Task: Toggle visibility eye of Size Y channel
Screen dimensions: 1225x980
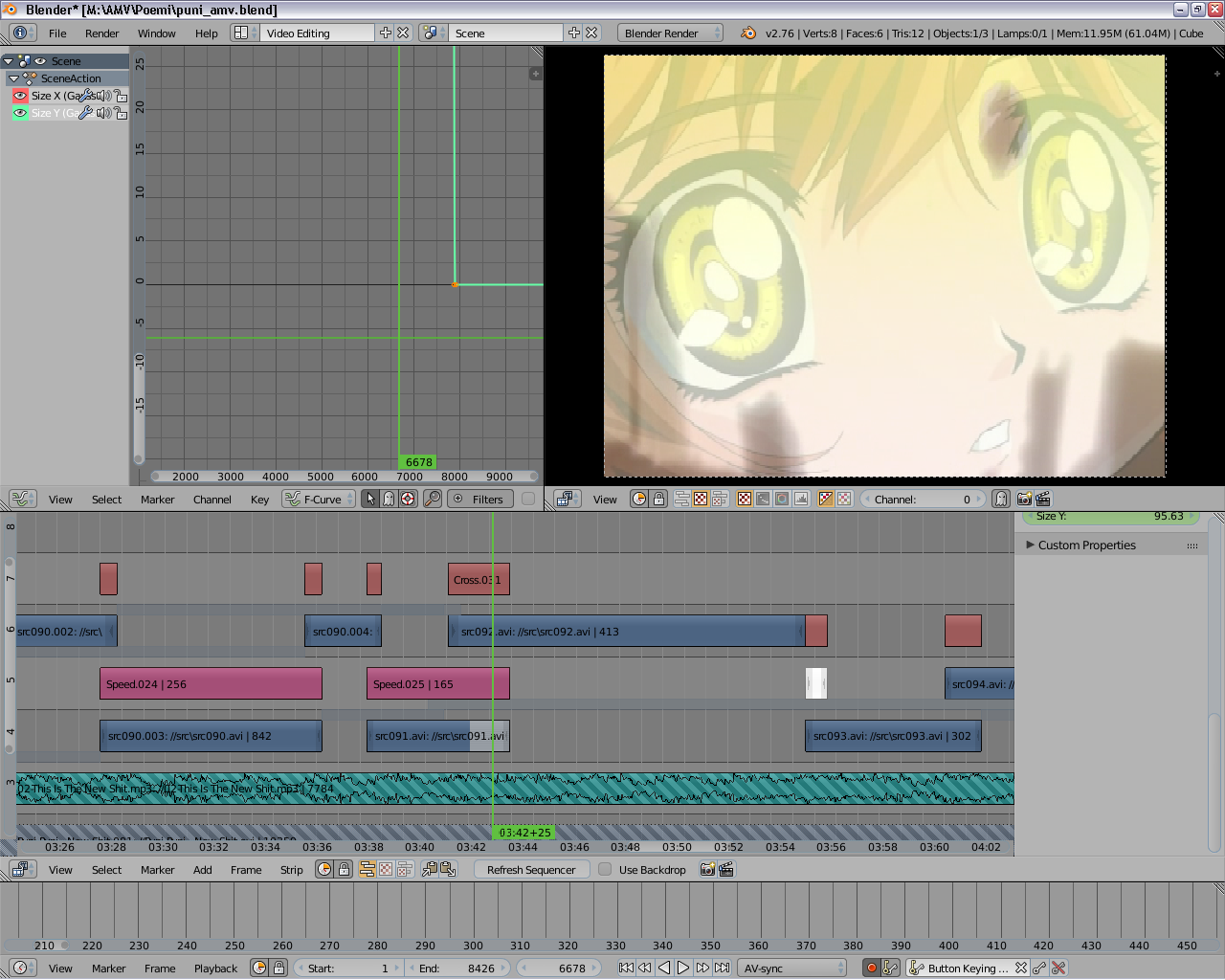Action: point(20,113)
